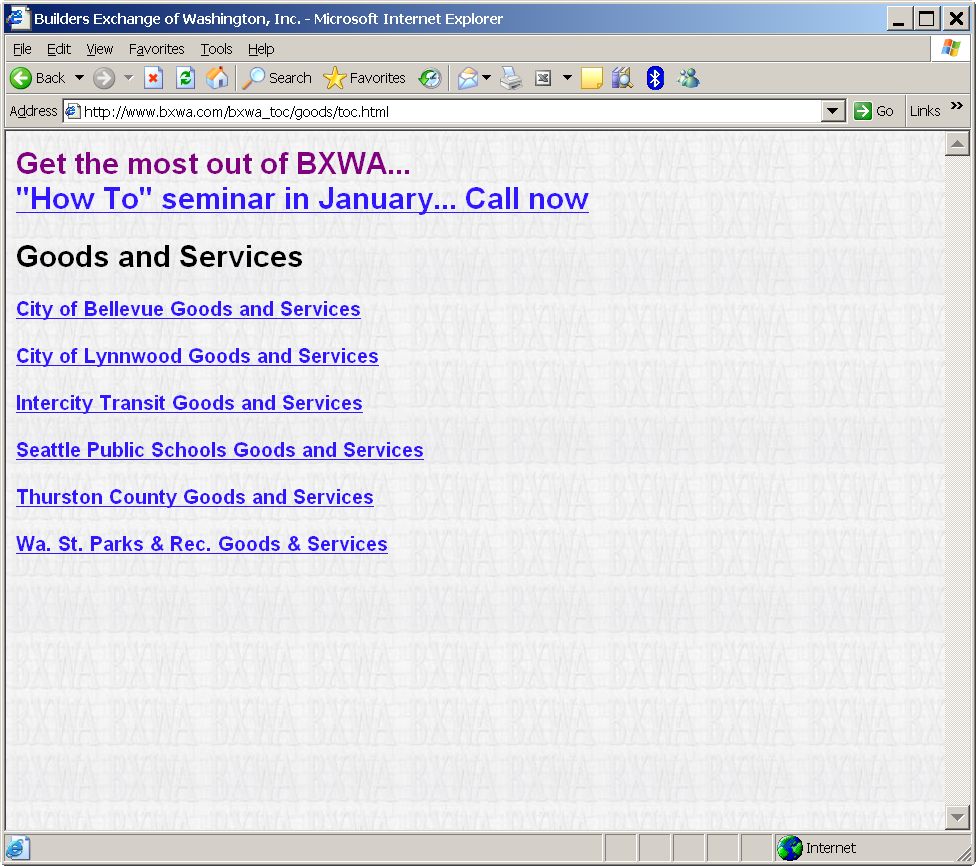Open the Favorites menu
976x866 pixels.
point(156,49)
